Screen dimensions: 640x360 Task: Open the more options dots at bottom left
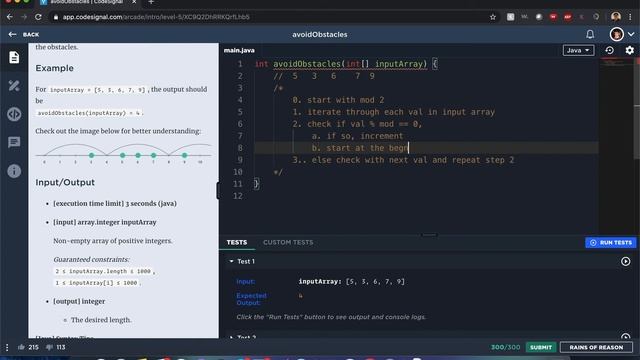[x=7, y=347]
